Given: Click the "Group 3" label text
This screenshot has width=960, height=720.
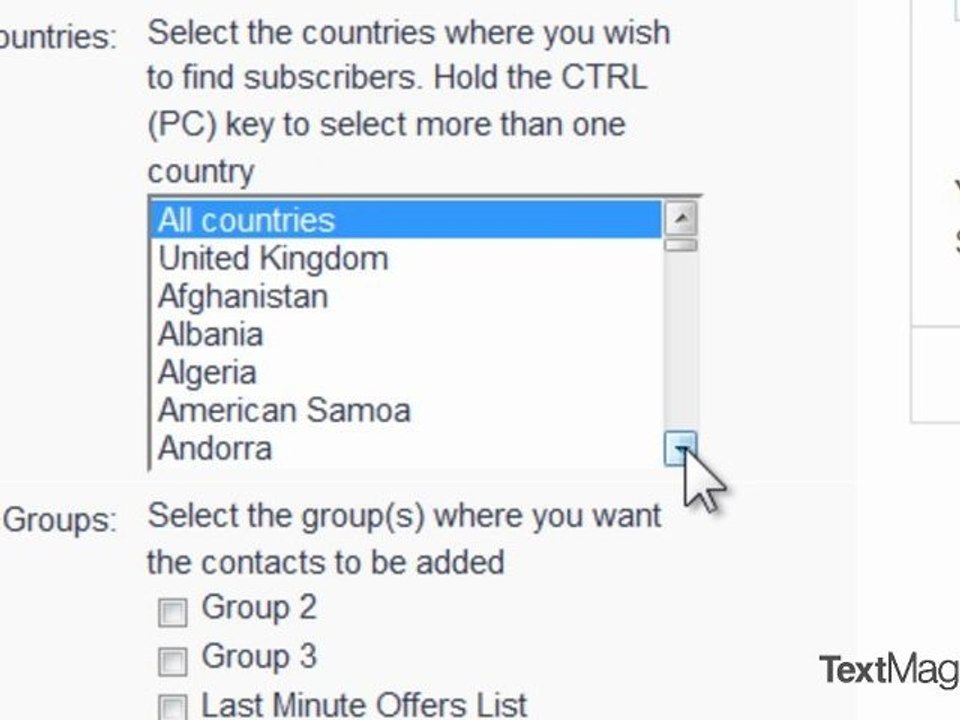Looking at the screenshot, I should point(259,656).
